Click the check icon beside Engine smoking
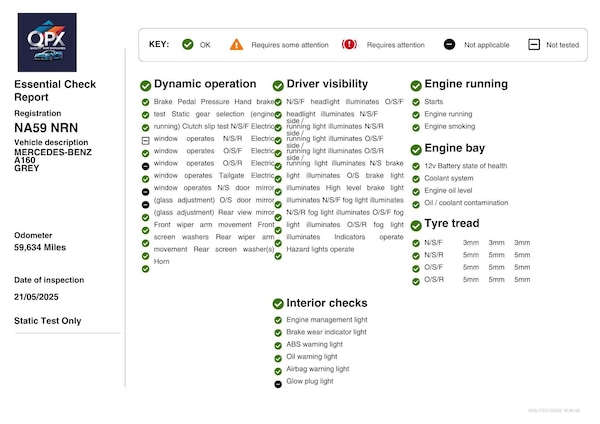The image size is (600, 424). [x=416, y=128]
